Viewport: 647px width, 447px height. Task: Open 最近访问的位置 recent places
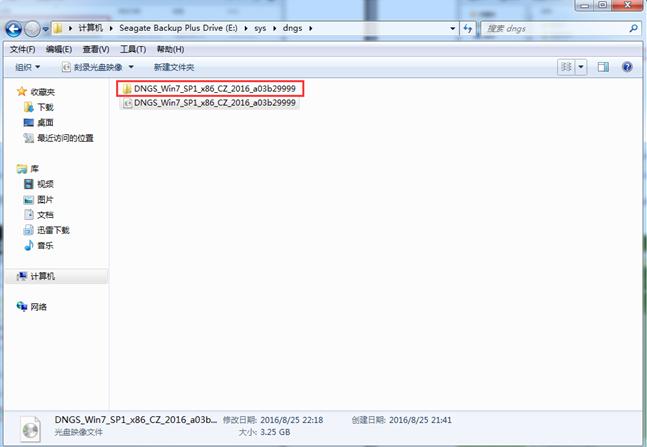pos(65,138)
